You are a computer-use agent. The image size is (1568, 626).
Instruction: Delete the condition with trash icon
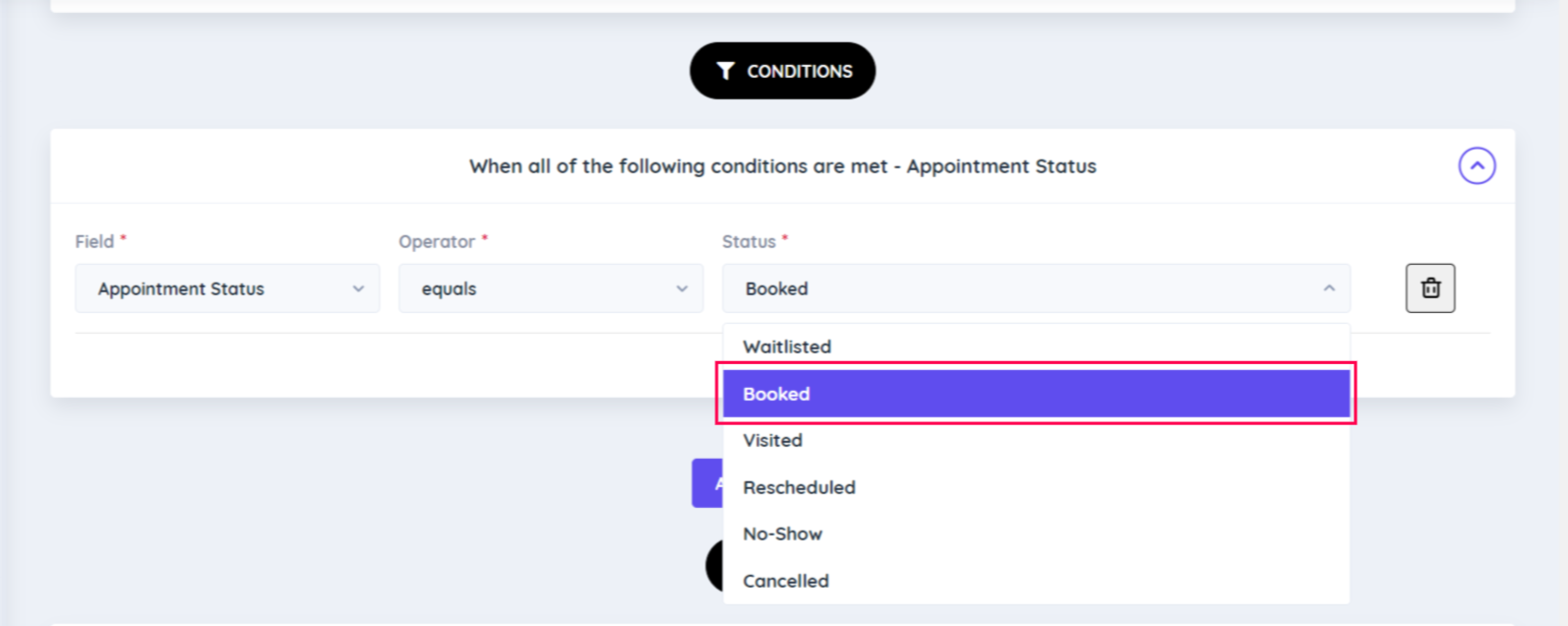tap(1429, 288)
